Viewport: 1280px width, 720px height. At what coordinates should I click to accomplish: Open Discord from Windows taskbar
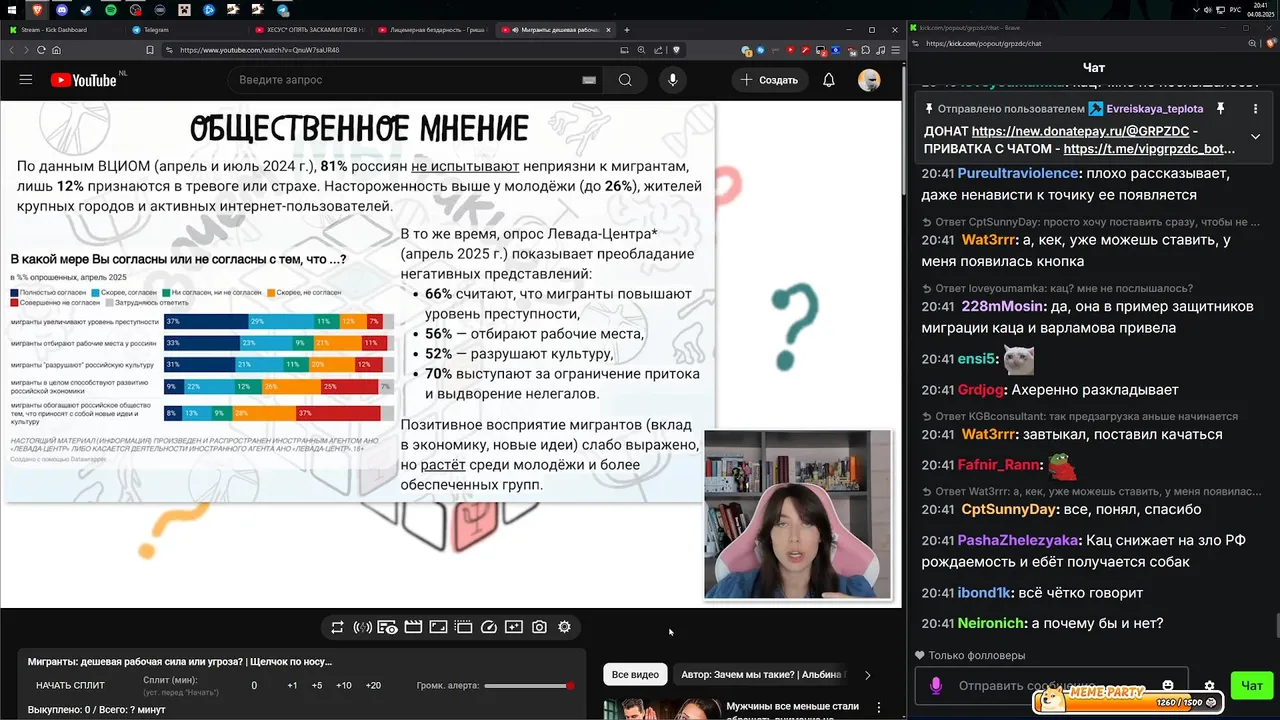[61, 10]
